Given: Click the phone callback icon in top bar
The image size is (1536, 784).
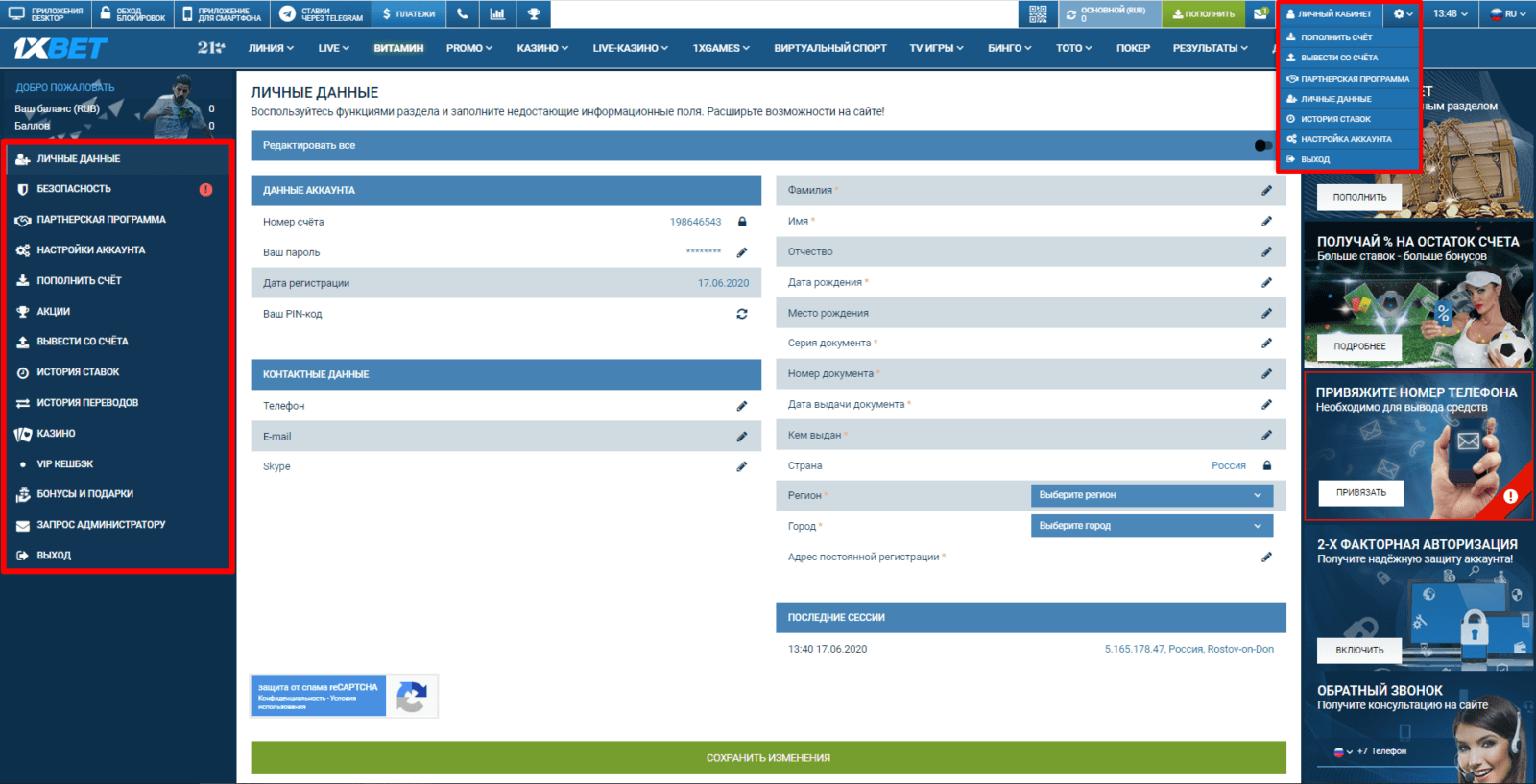Looking at the screenshot, I should click(x=463, y=13).
